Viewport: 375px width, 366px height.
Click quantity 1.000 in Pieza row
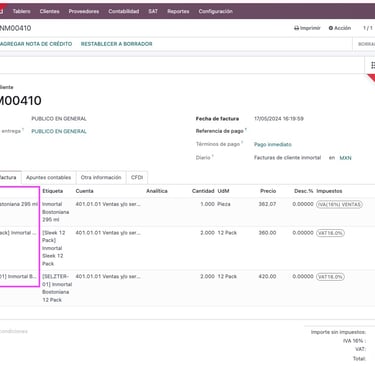click(207, 204)
